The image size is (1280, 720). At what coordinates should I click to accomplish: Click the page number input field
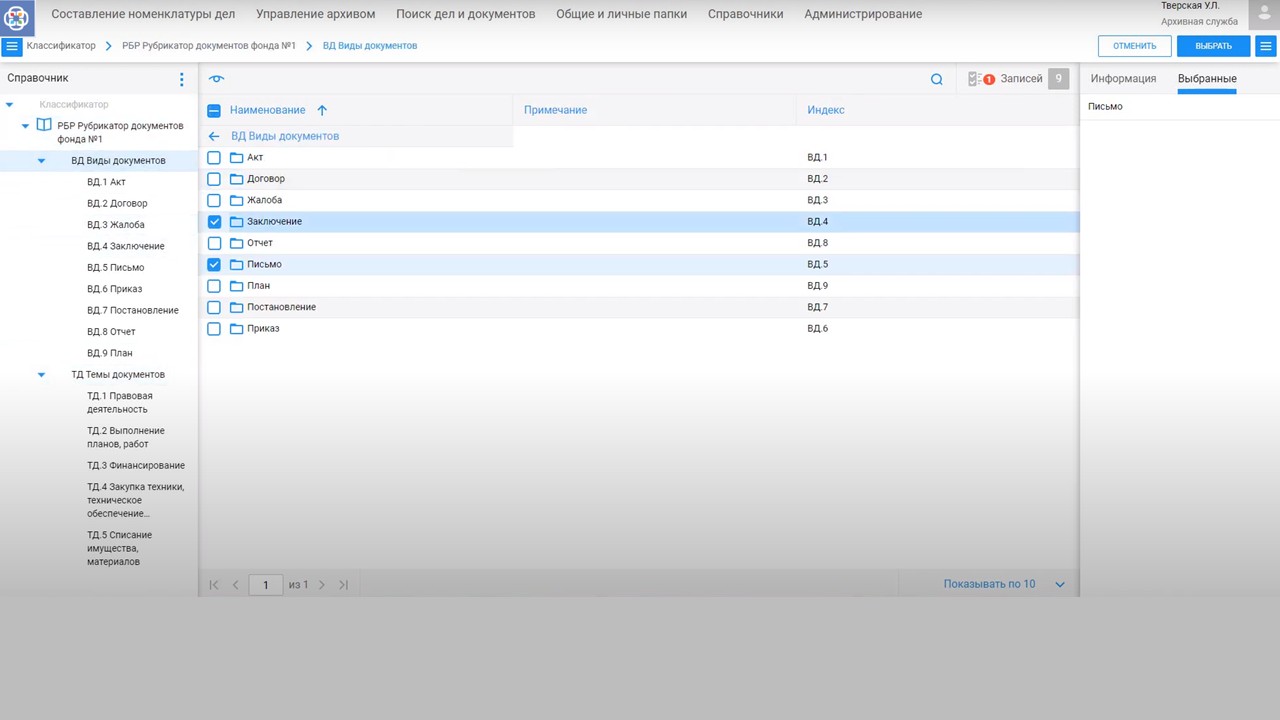pos(265,585)
